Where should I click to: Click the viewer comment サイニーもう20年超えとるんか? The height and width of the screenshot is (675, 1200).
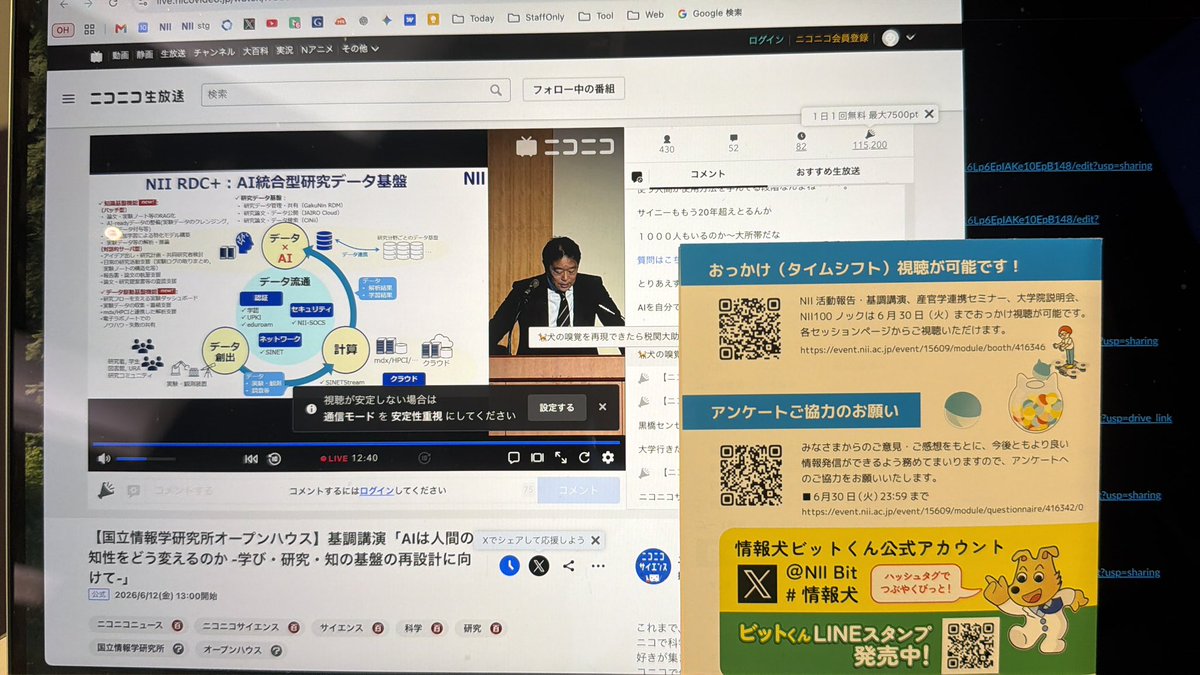pos(706,213)
